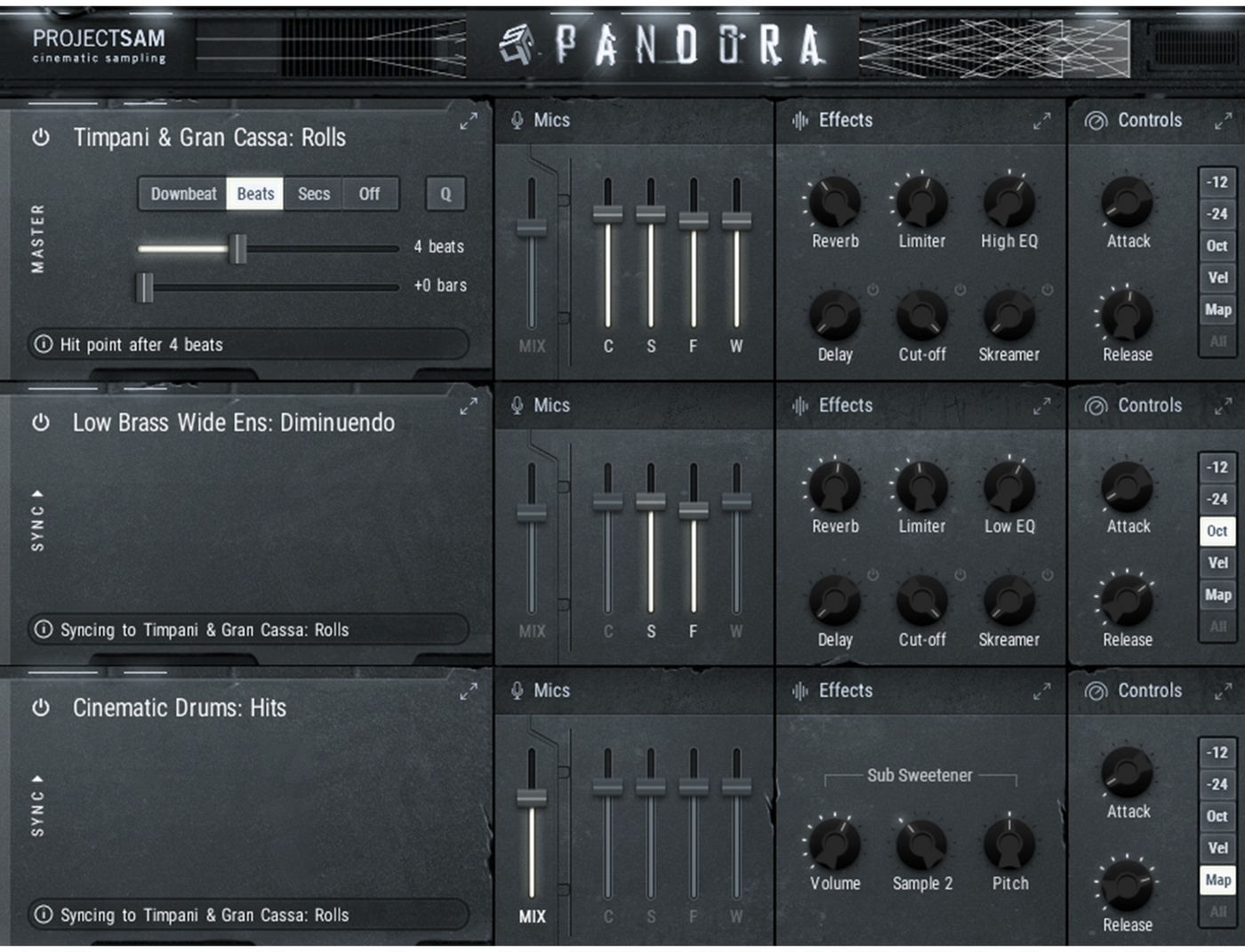
Task: Click the Pitch knob in Sub Sweetener
Action: [1009, 844]
